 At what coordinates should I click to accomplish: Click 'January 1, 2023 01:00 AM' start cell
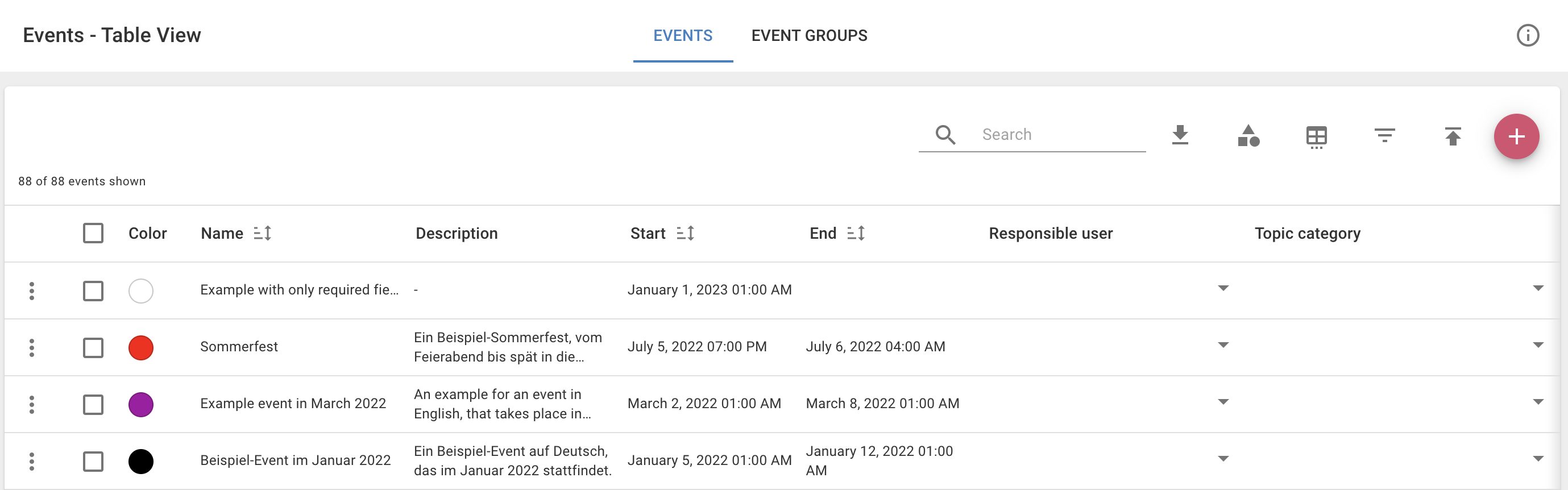pos(709,290)
